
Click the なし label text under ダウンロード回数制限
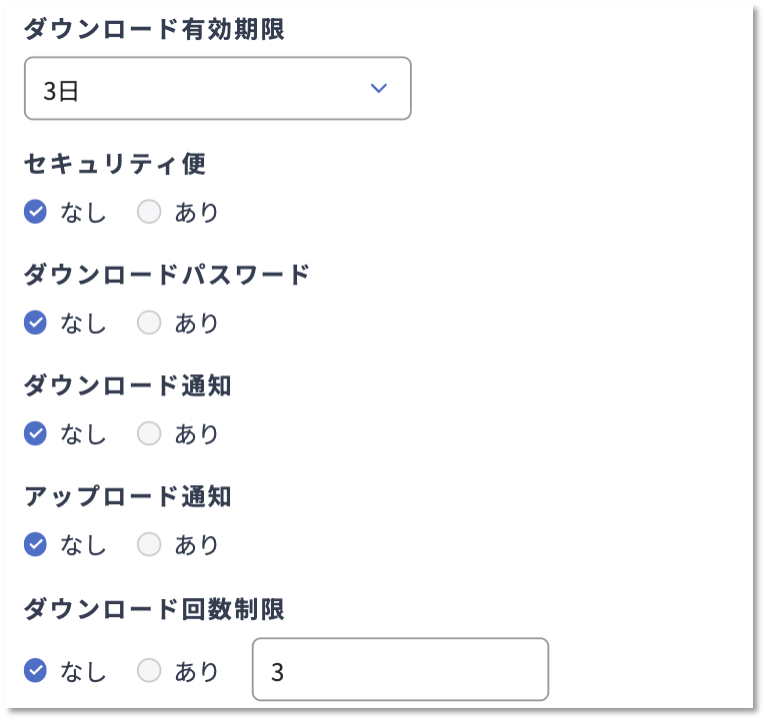tap(83, 672)
